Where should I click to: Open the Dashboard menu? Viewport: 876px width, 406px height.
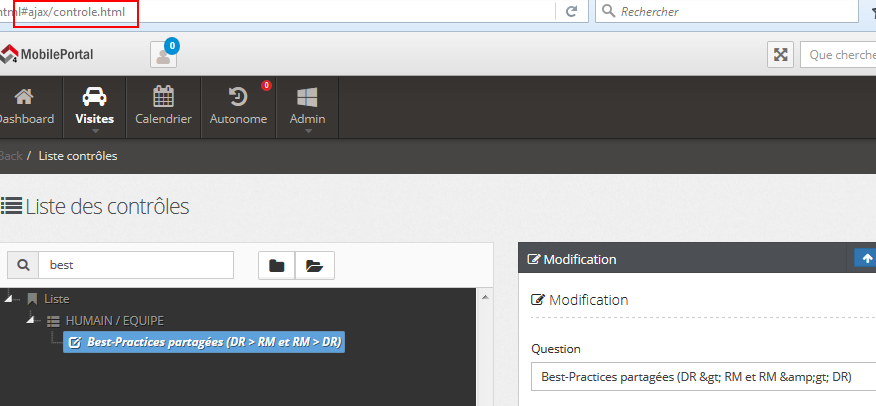pos(24,107)
